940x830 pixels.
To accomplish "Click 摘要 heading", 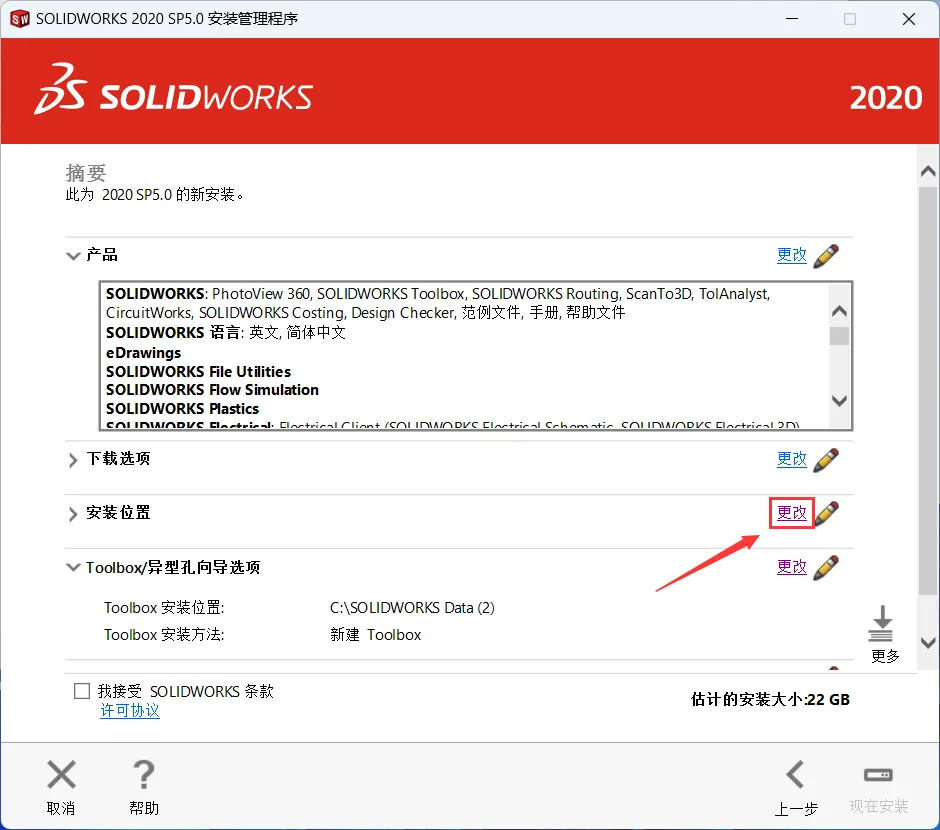I will (x=86, y=173).
